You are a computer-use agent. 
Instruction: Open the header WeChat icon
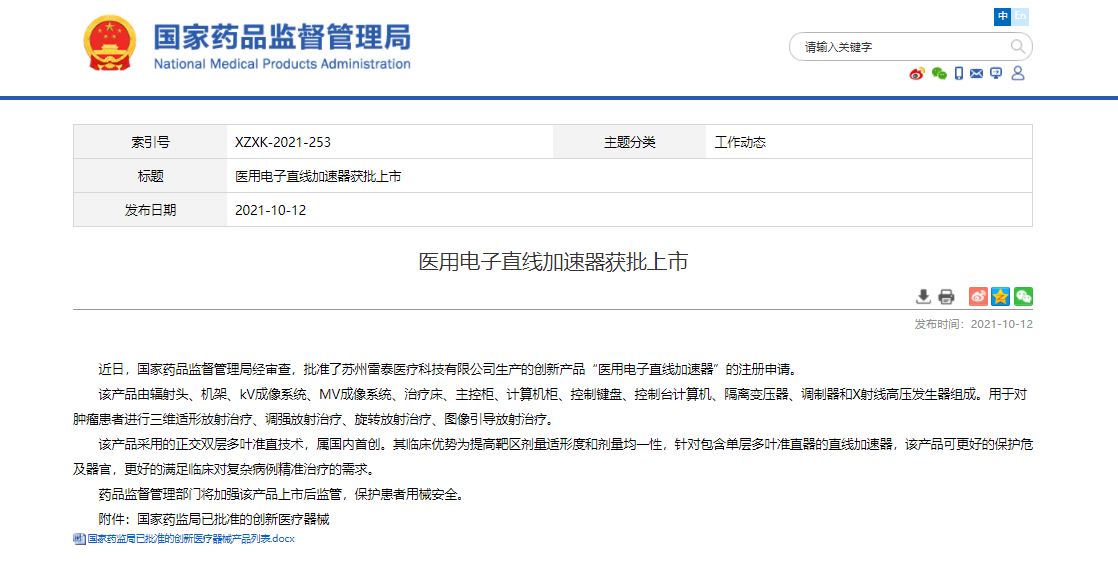(x=939, y=74)
